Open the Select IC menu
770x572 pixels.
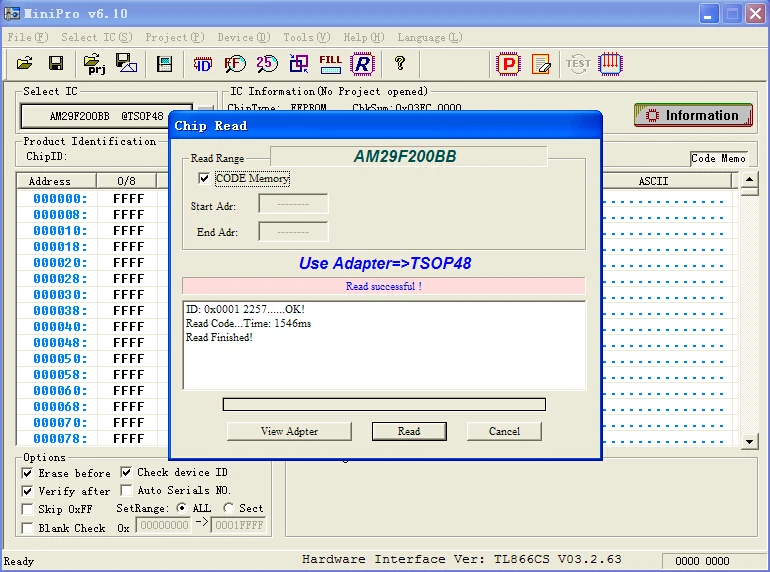(97, 37)
